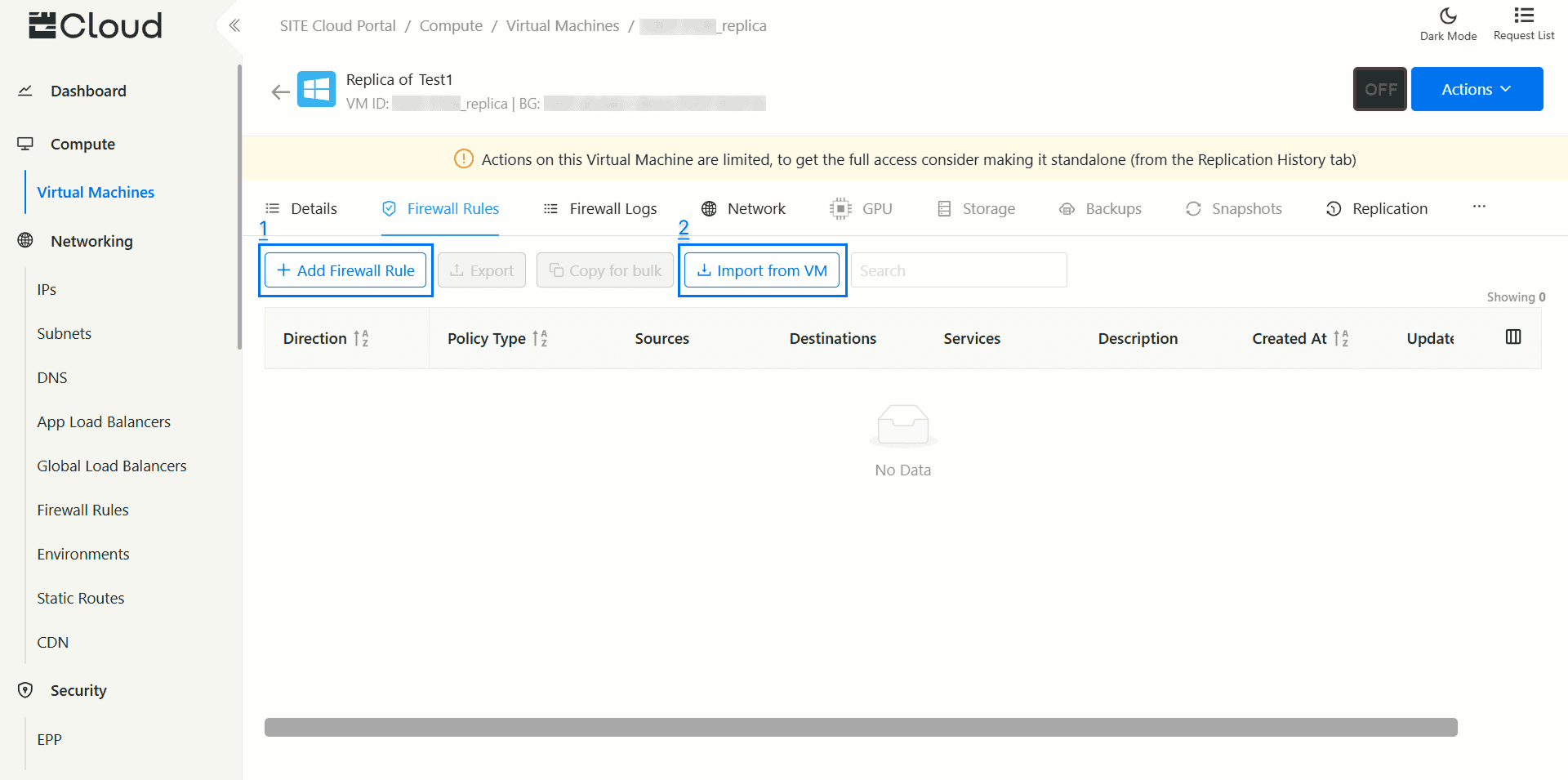This screenshot has width=1568, height=780.
Task: Click Import from VM button
Action: pos(762,270)
